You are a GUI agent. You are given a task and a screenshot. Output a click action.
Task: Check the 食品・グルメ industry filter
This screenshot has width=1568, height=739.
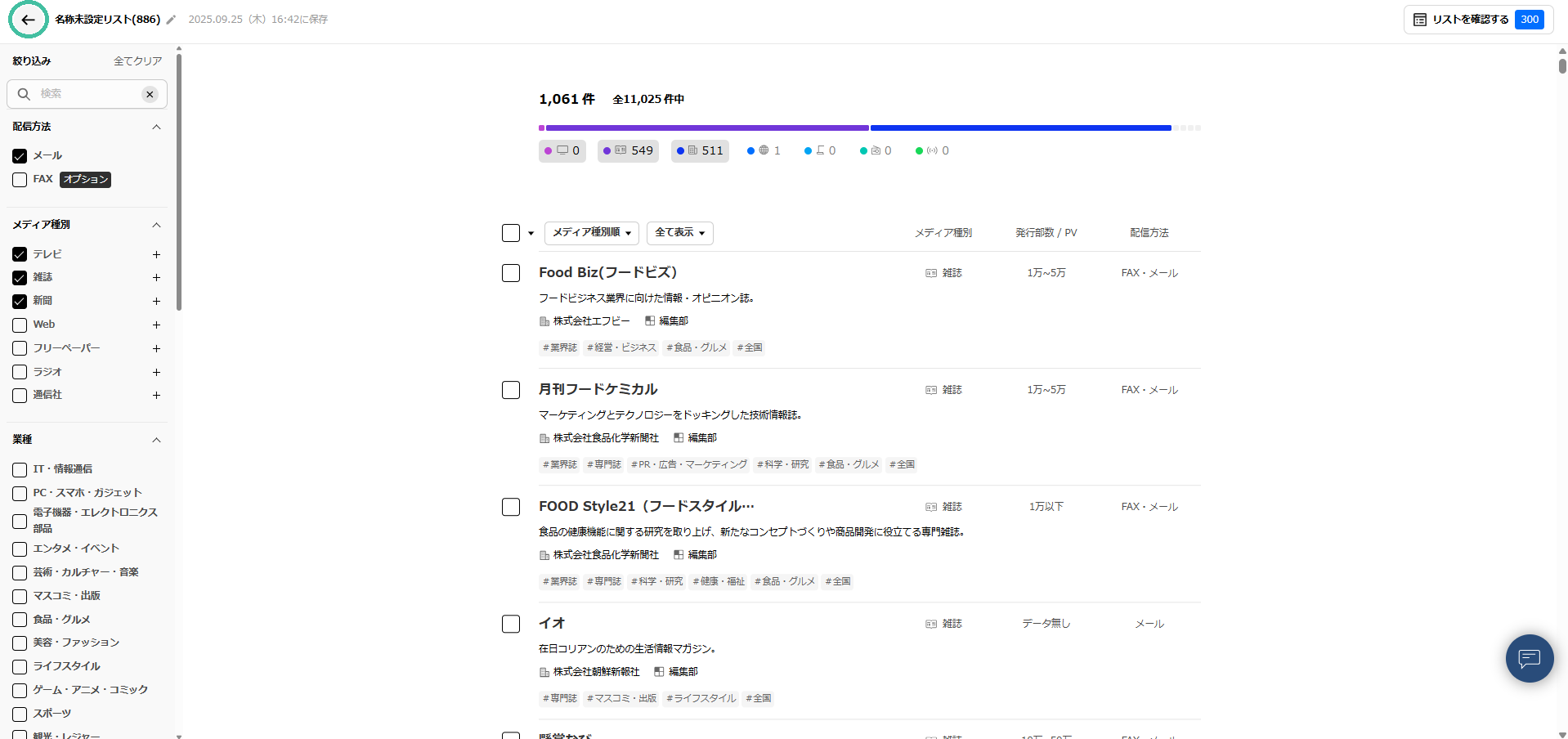coord(20,620)
